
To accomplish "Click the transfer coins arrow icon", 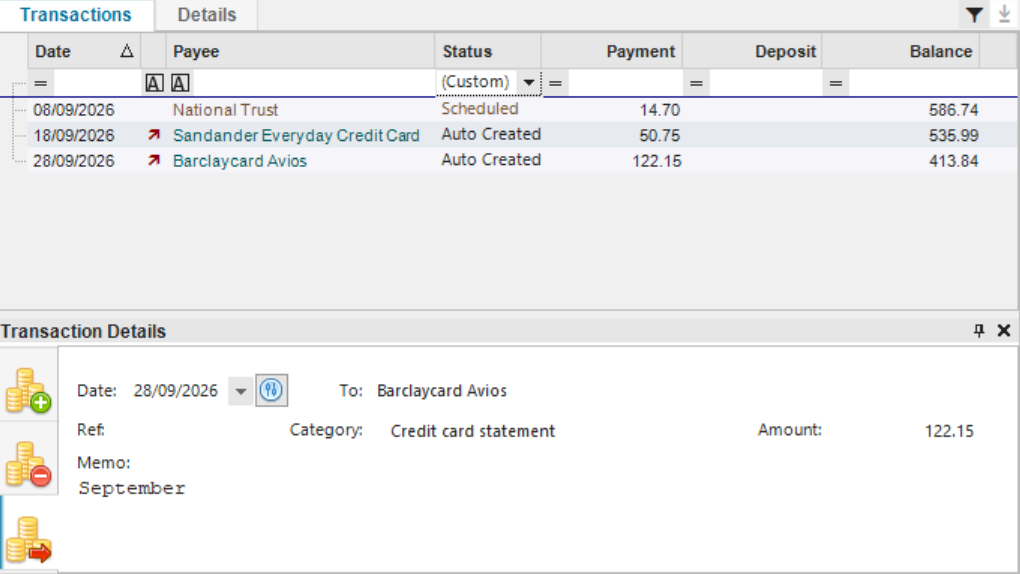I will point(29,539).
